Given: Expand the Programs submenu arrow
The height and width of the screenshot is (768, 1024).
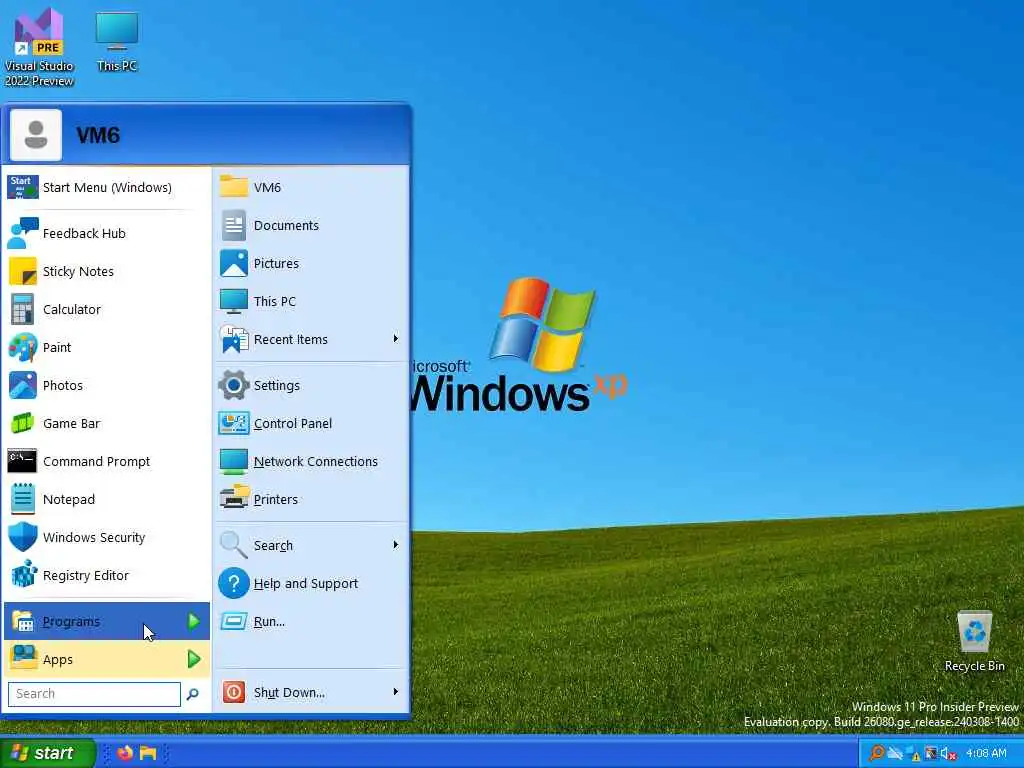Looking at the screenshot, I should [194, 621].
